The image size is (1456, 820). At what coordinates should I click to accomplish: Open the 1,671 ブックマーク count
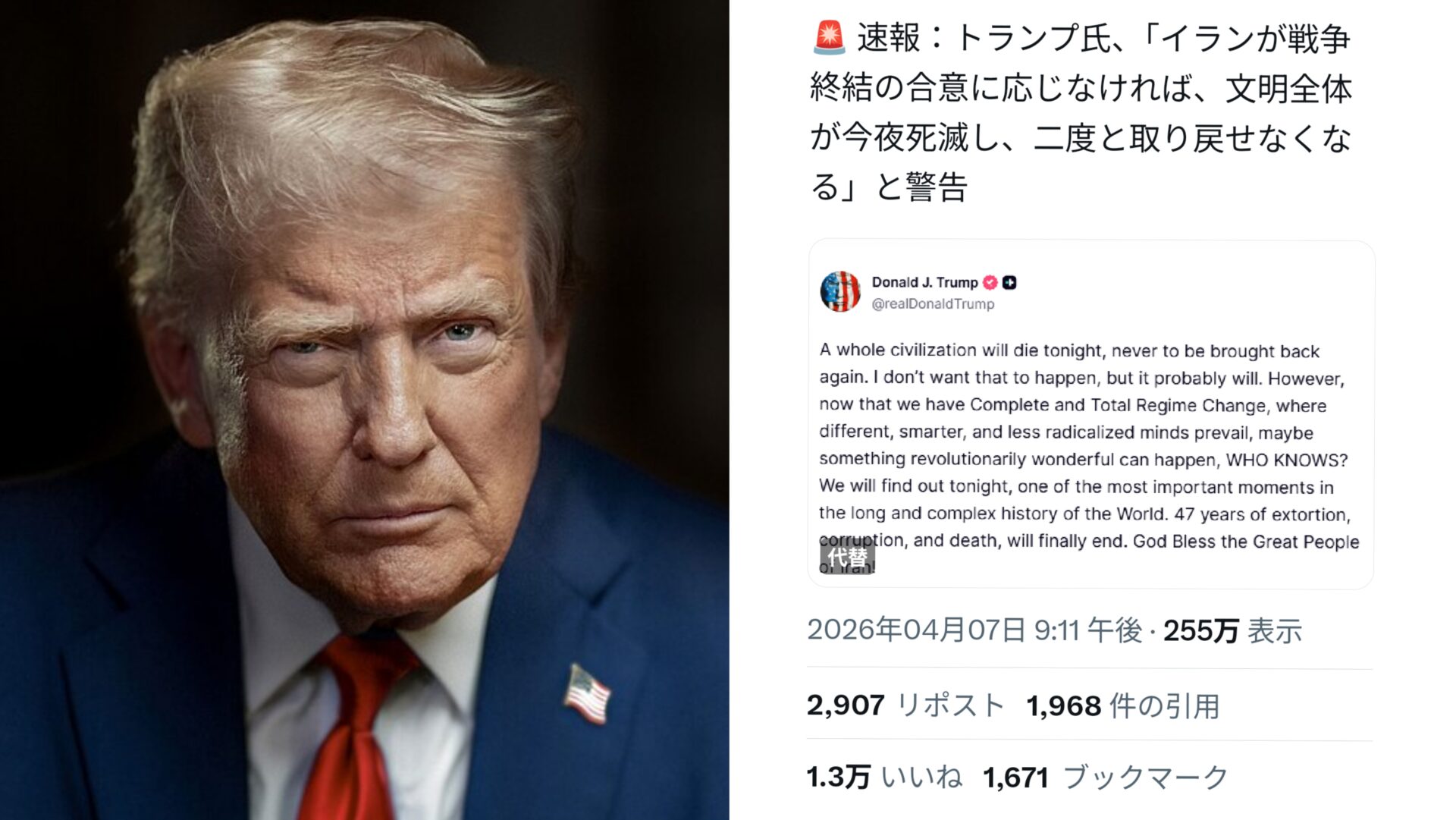point(1106,777)
